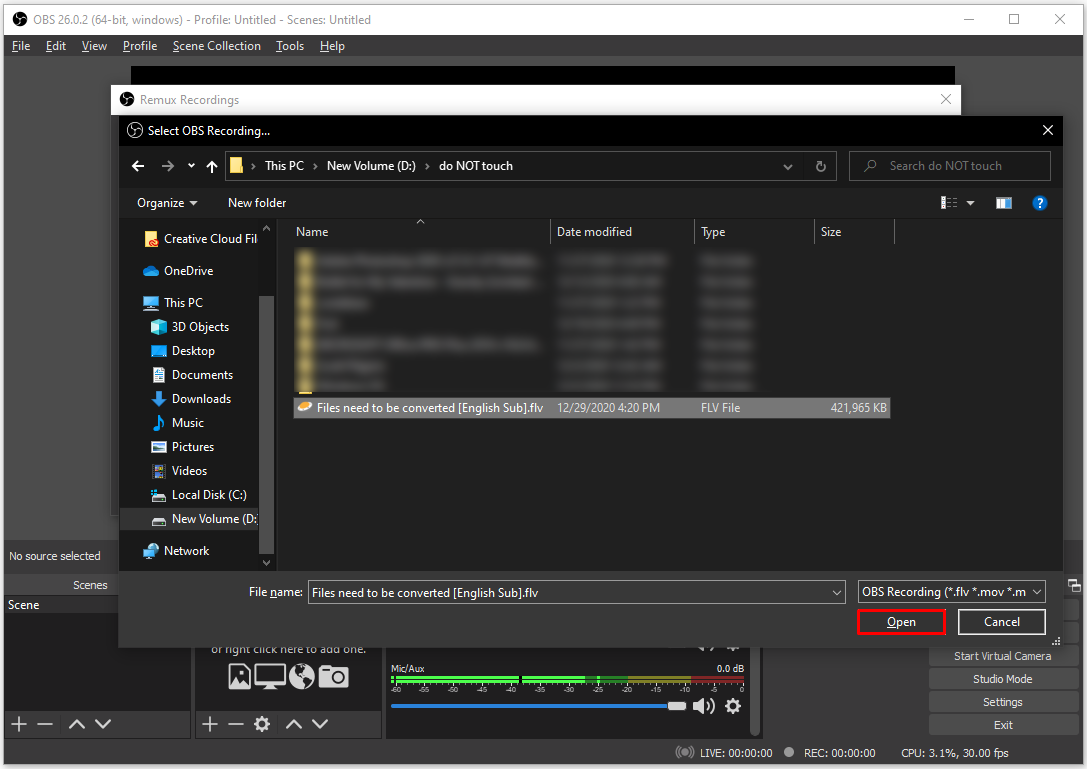
Task: Click the Search do NOT touch field
Action: point(950,166)
